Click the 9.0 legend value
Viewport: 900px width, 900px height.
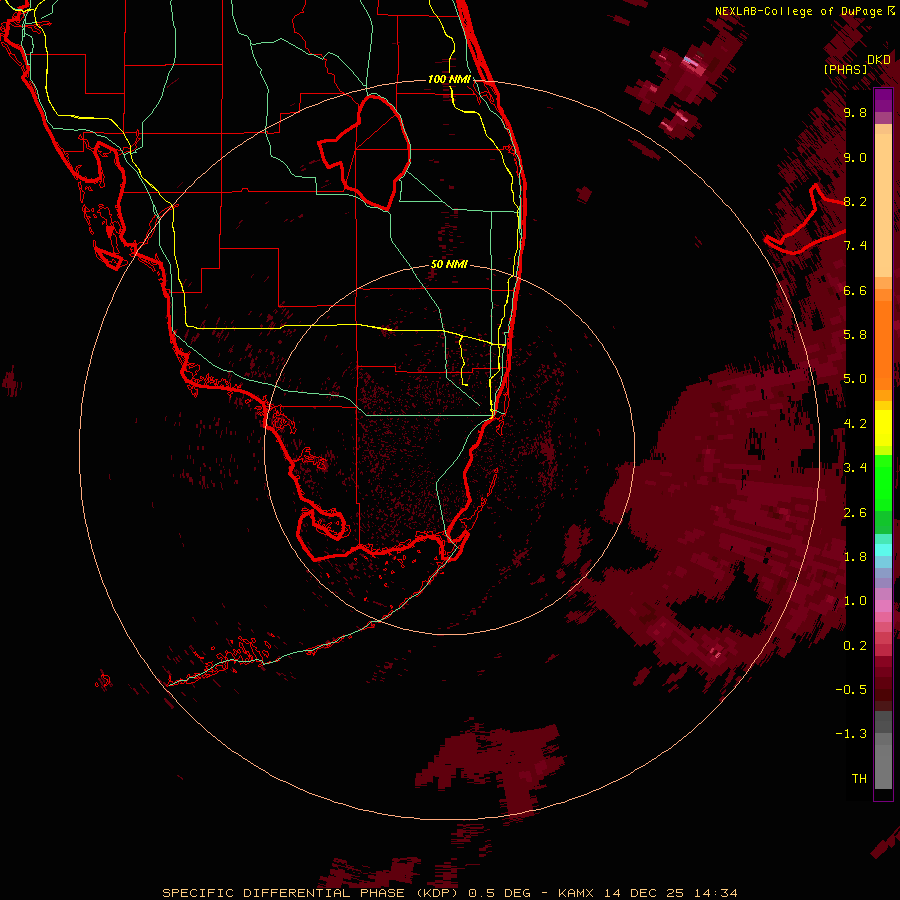coord(855,158)
